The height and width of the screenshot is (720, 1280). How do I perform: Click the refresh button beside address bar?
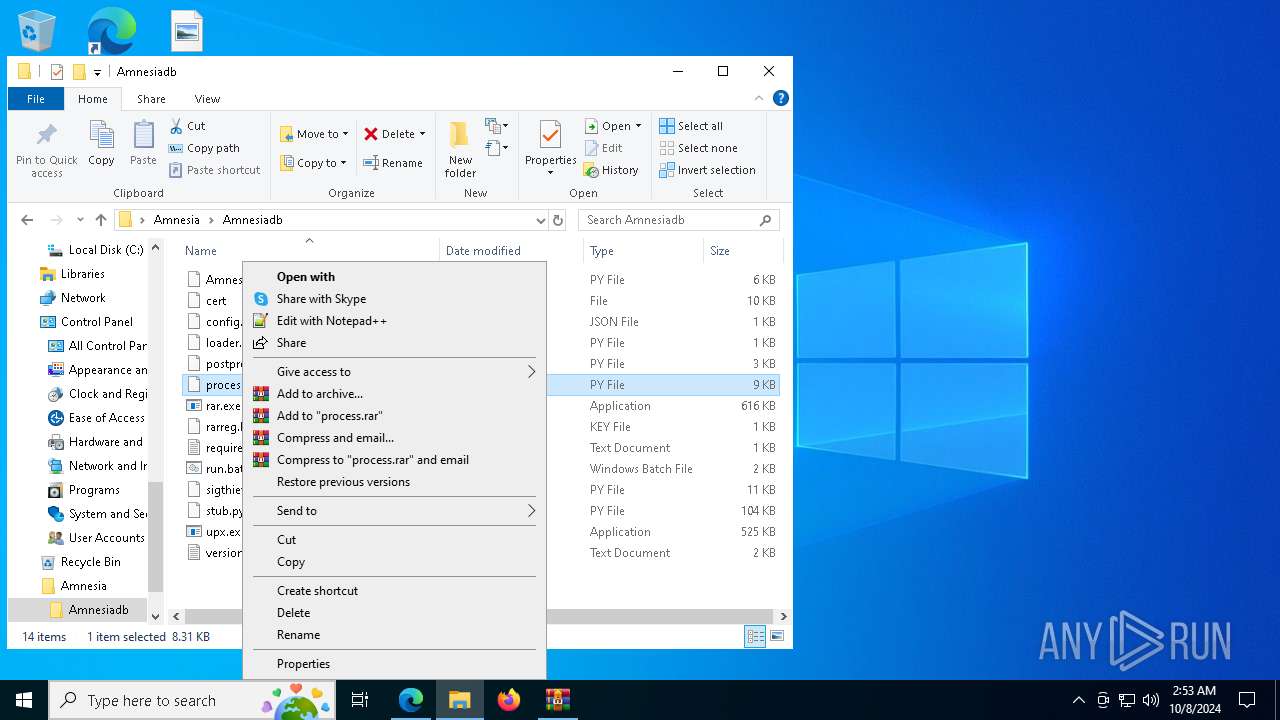click(558, 220)
